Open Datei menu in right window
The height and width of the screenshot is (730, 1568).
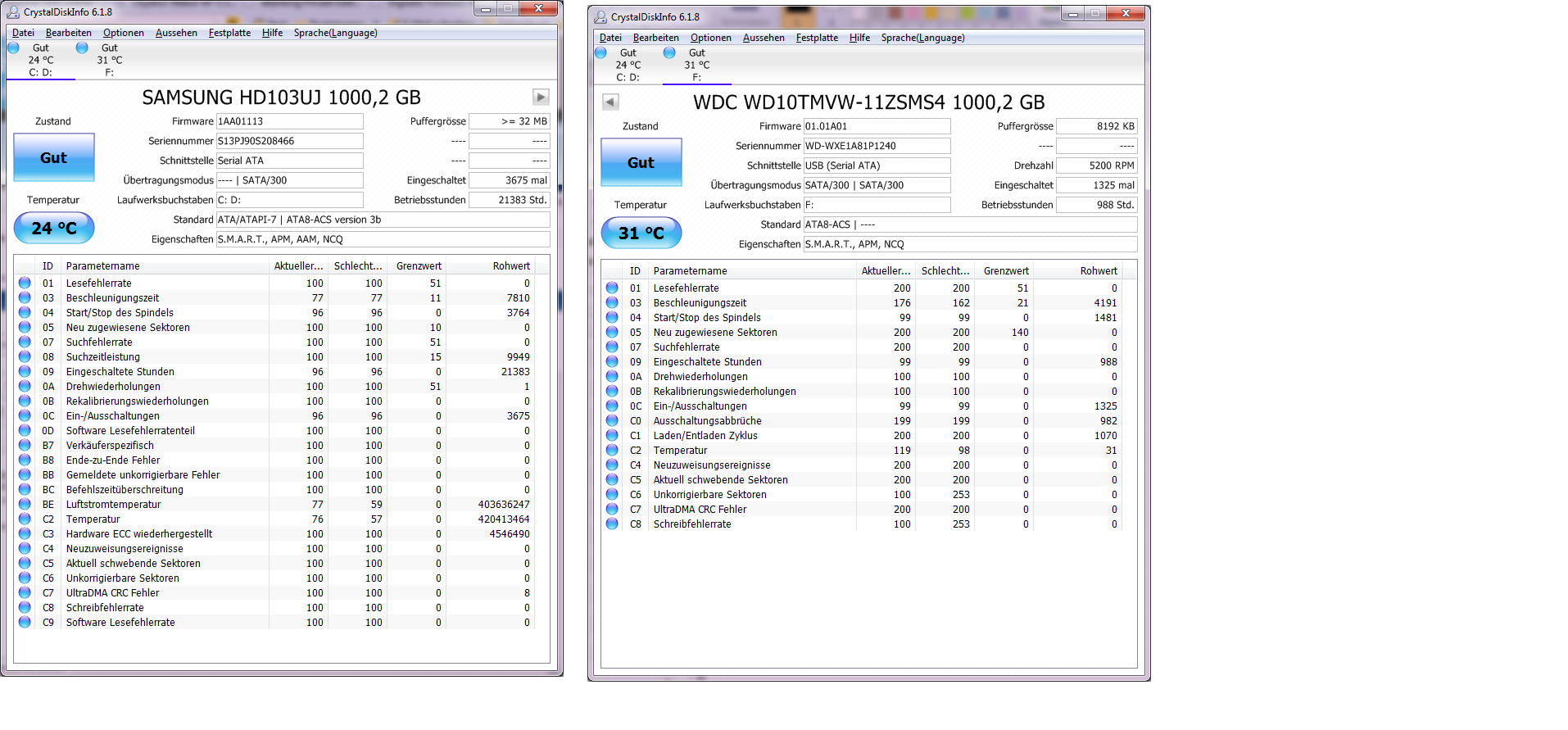coord(610,38)
